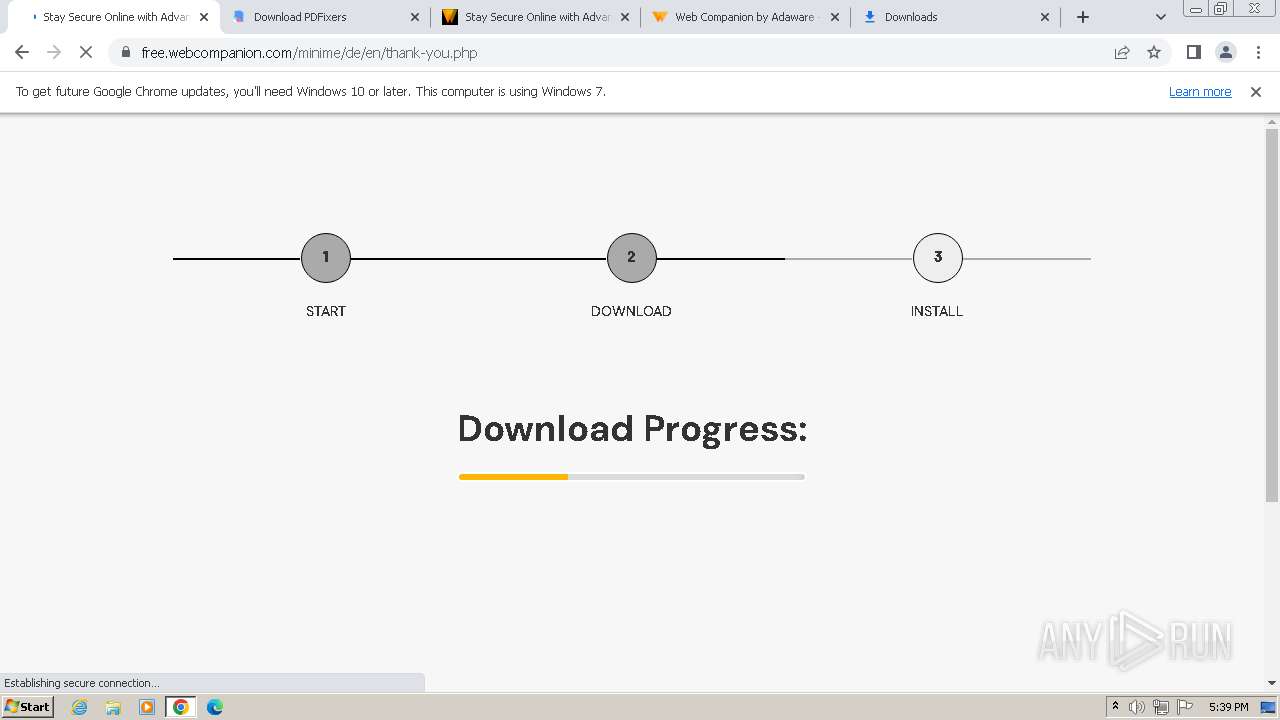Click the forward navigation arrow

tap(54, 52)
